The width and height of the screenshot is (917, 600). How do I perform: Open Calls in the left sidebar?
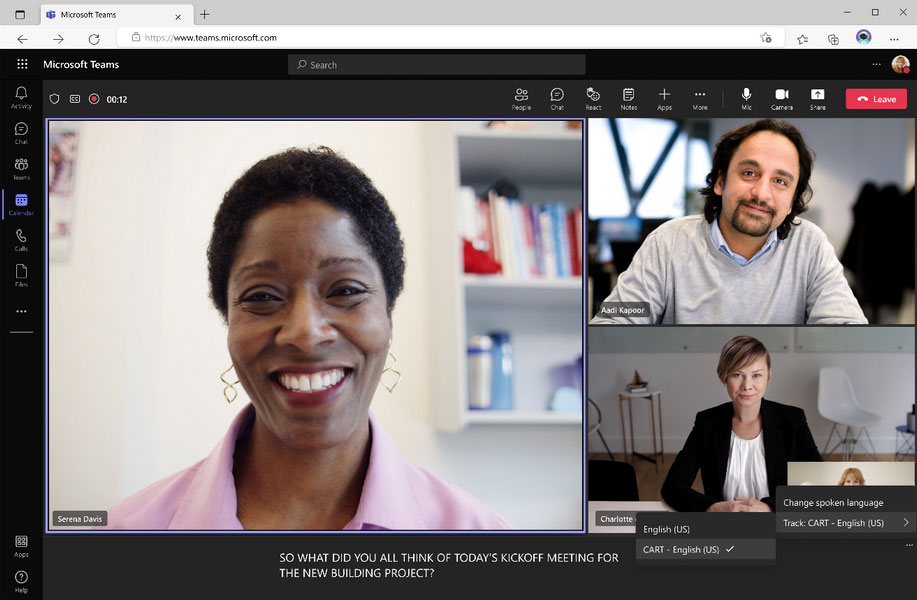[x=21, y=240]
